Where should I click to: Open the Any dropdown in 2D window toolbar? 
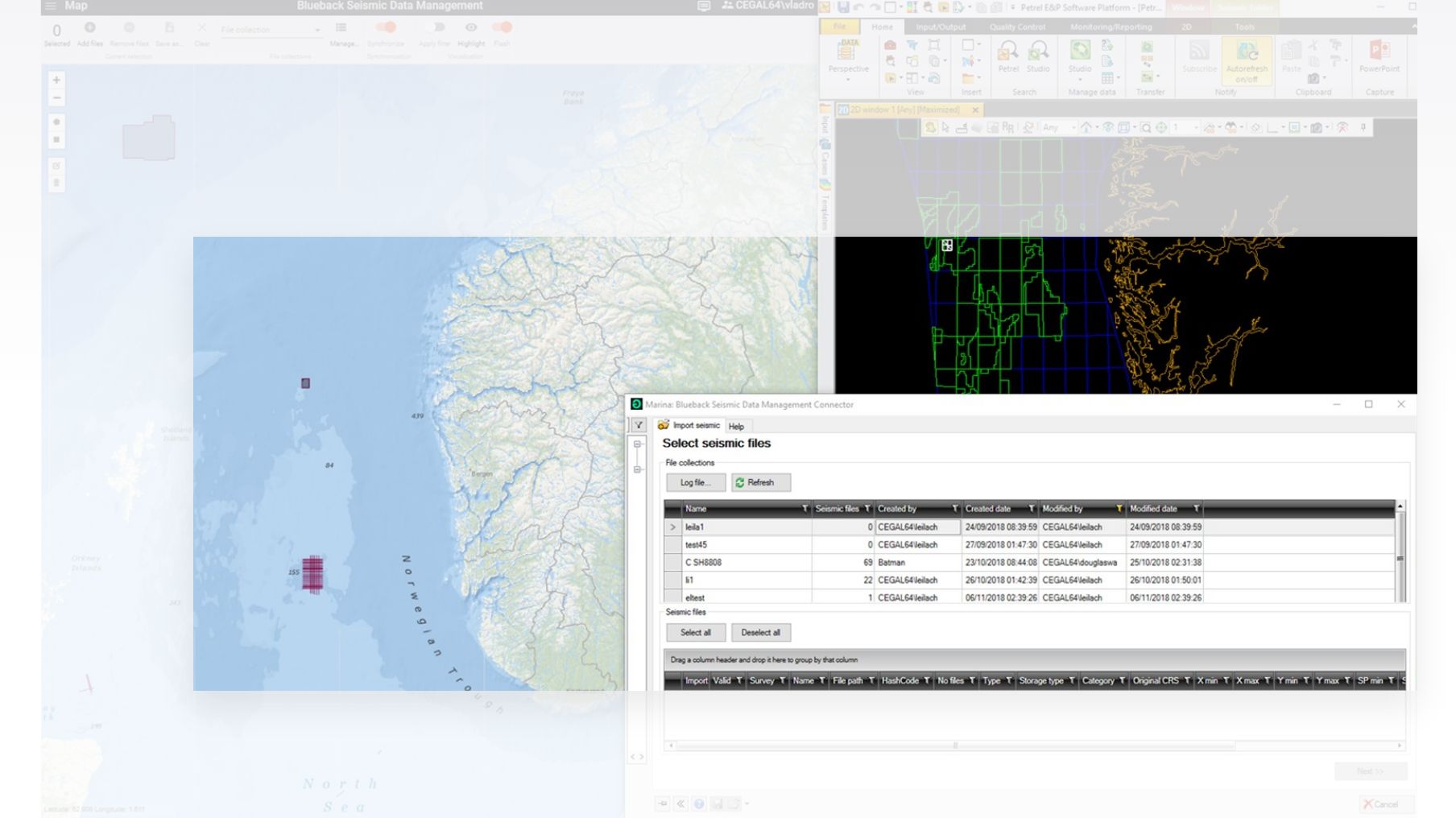pyautogui.click(x=1058, y=127)
